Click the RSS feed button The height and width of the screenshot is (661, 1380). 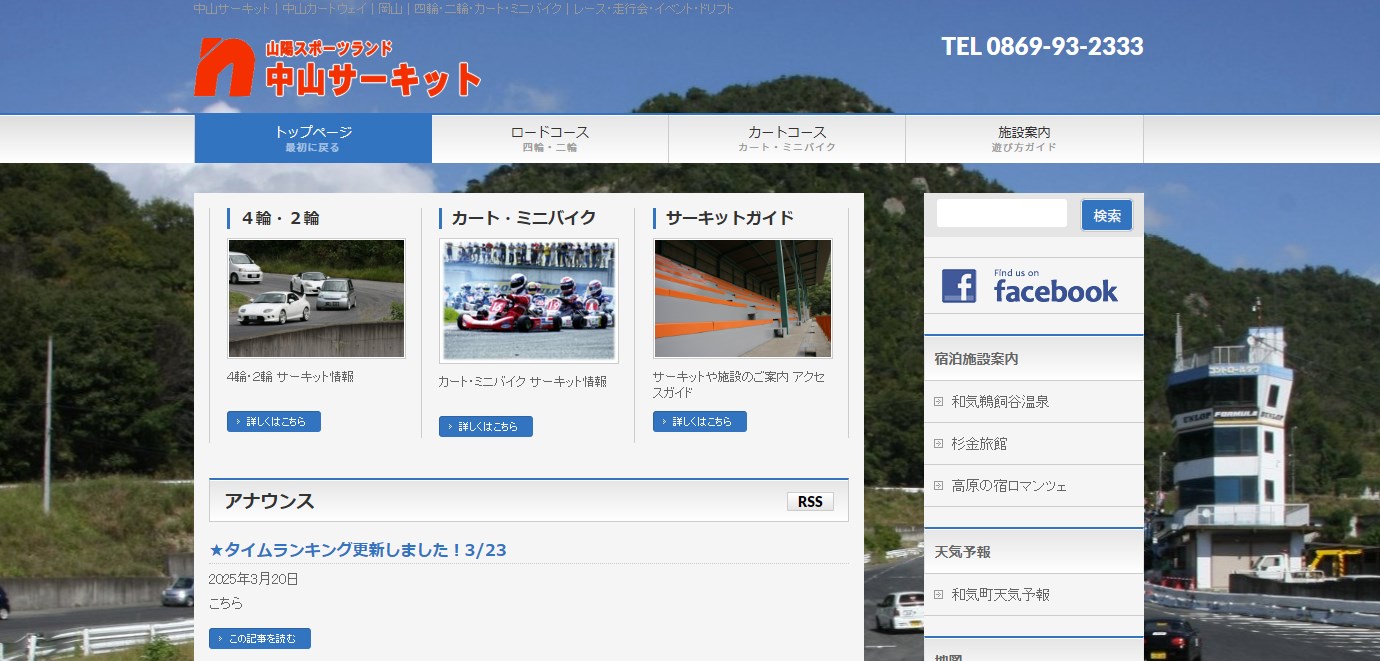pyautogui.click(x=810, y=502)
